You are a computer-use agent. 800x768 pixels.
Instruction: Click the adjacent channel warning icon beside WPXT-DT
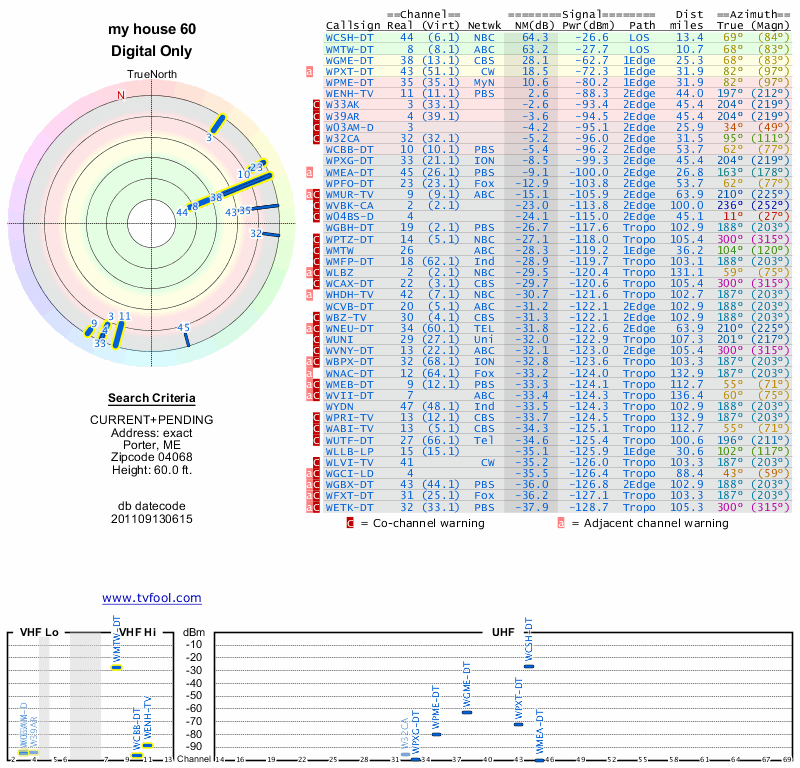310,71
